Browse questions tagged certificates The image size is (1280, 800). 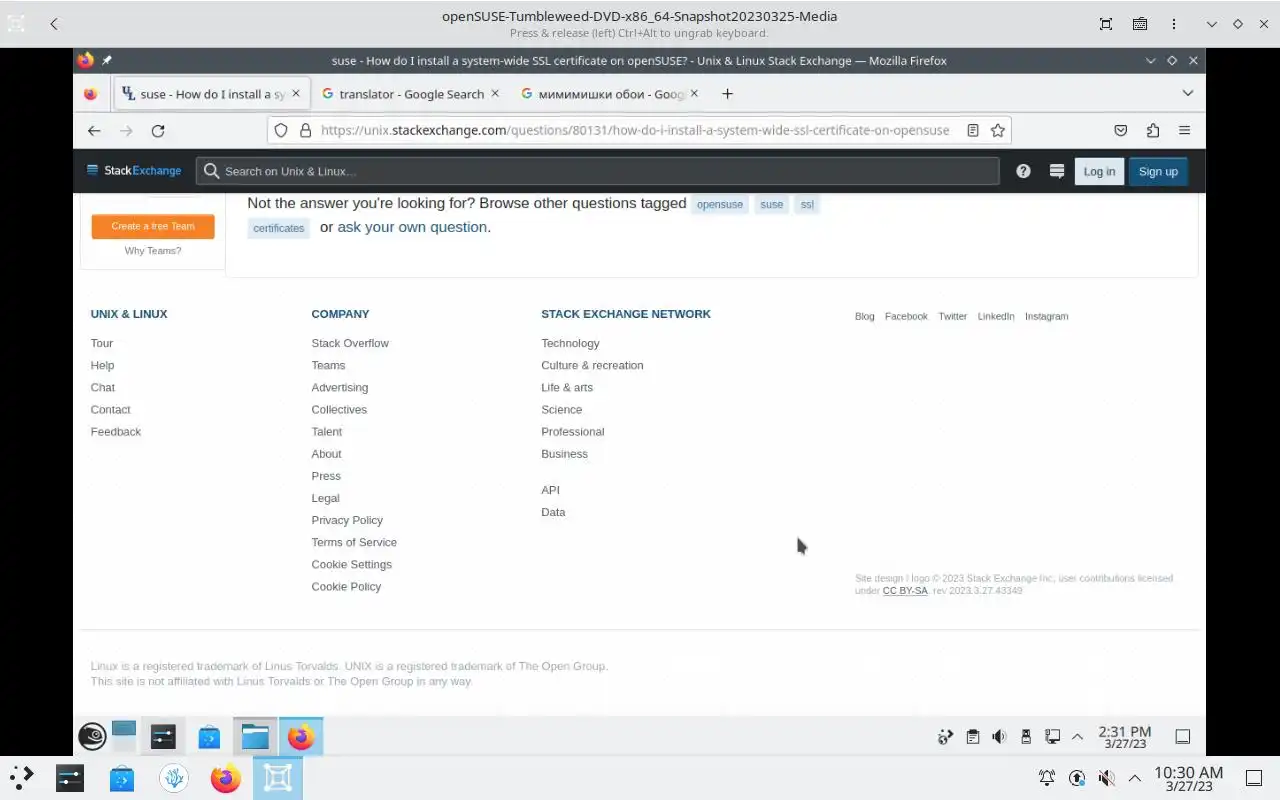[279, 228]
